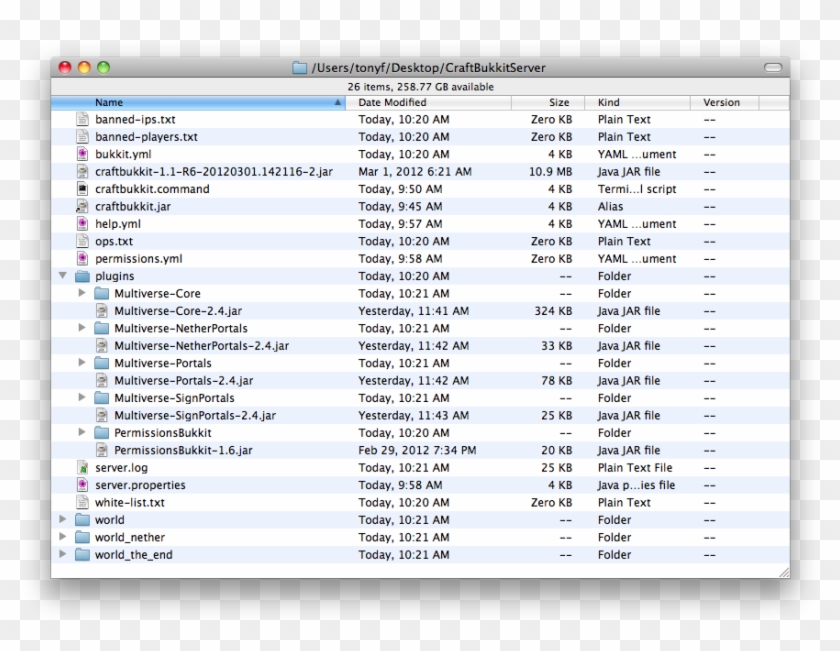Click the server.properties file icon
Image resolution: width=840 pixels, height=651 pixels.
pos(83,485)
